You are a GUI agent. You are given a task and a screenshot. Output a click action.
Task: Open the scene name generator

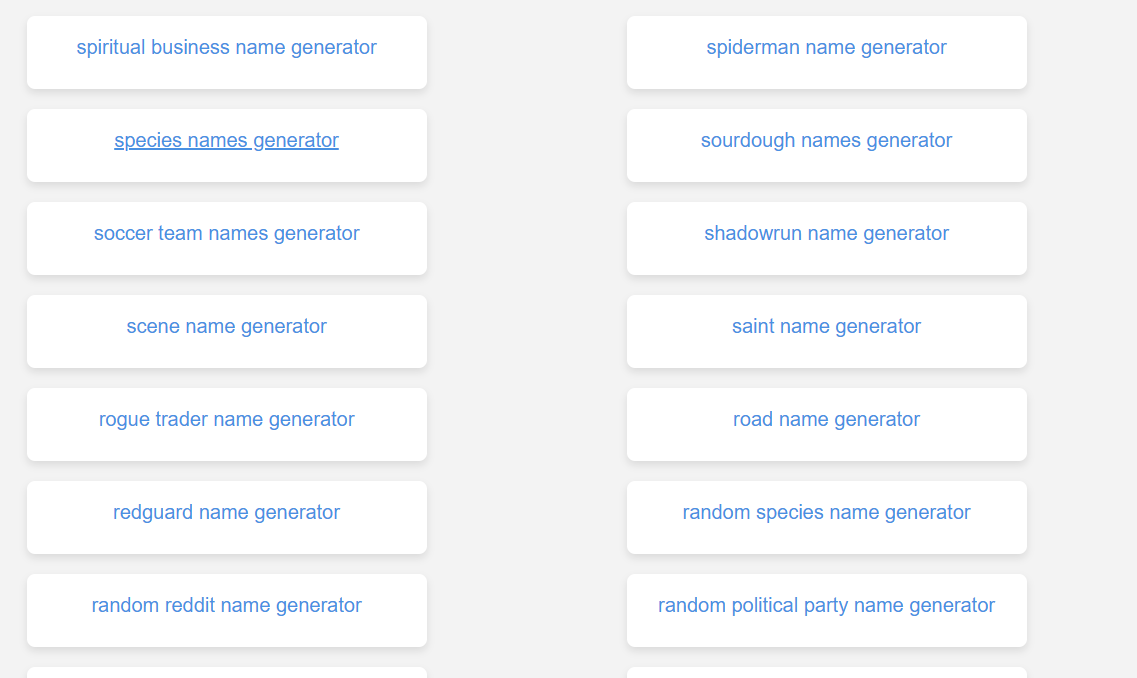[x=226, y=326]
